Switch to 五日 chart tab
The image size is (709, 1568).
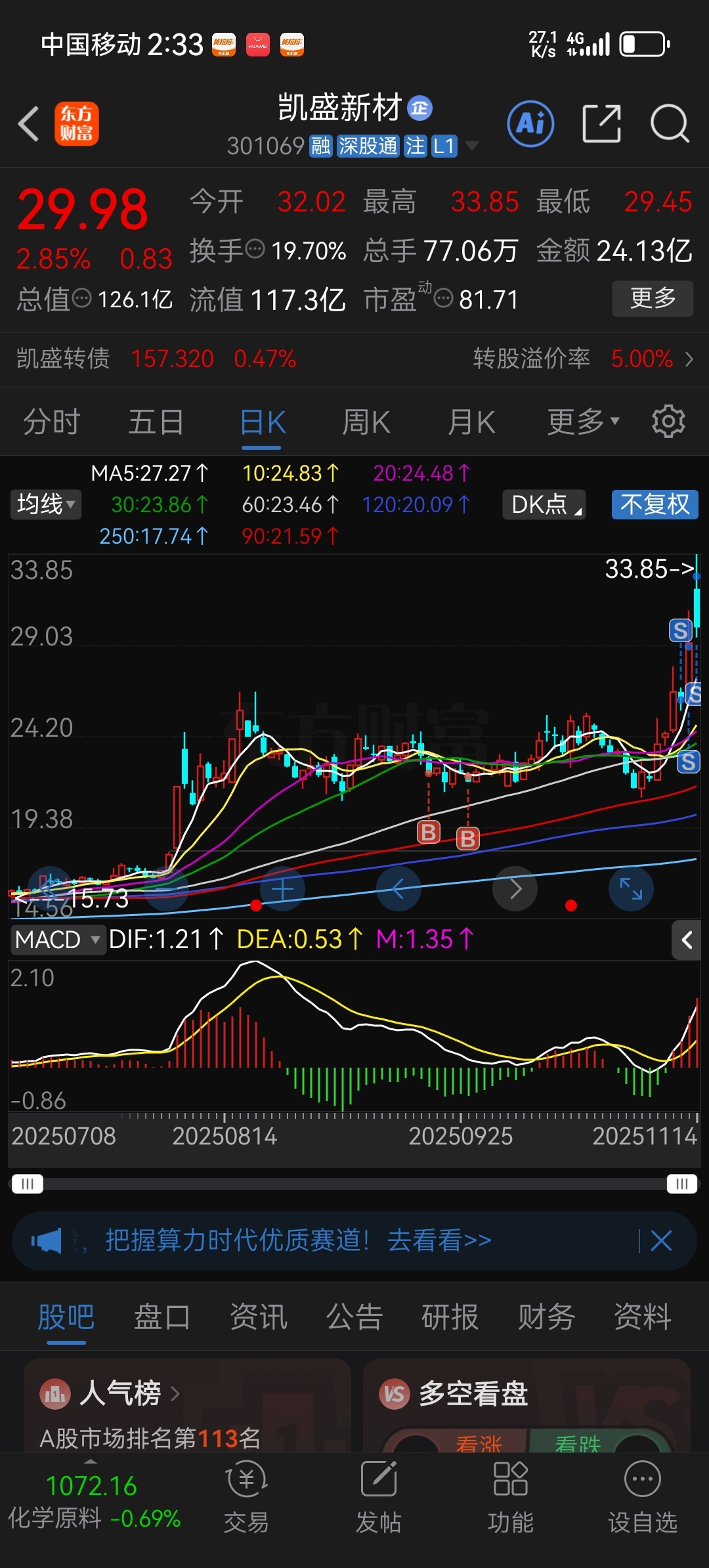tap(156, 422)
